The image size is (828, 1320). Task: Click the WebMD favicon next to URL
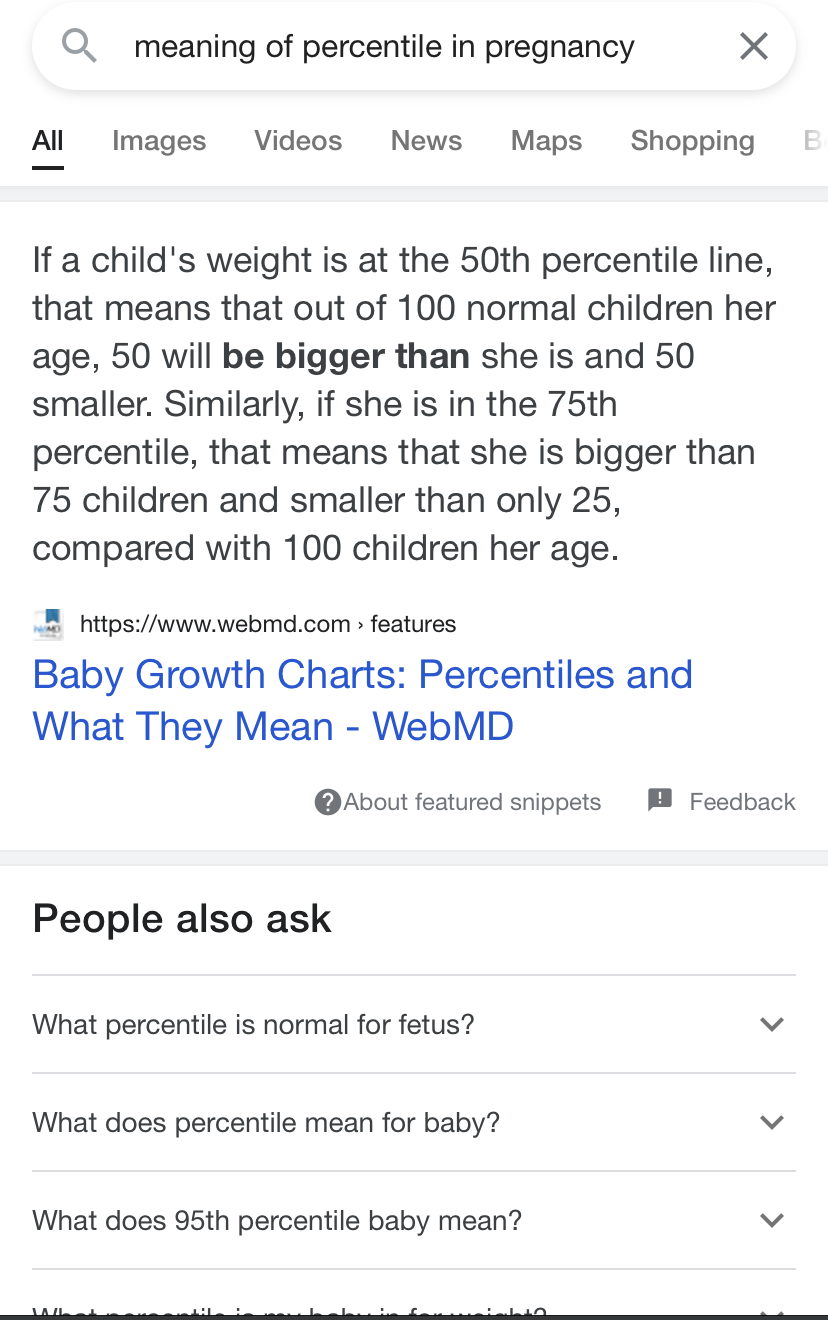coord(48,624)
